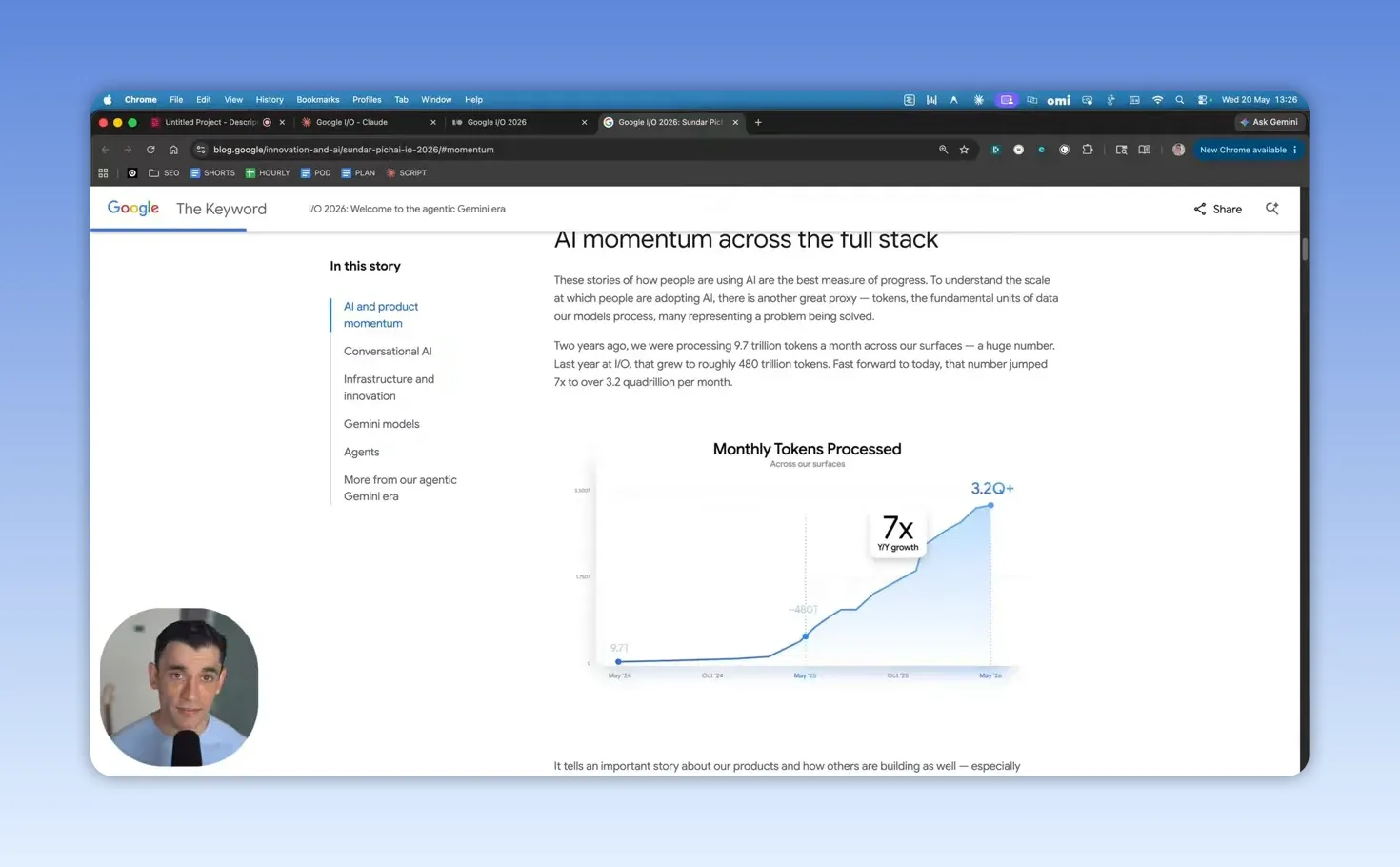Viewport: 1400px width, 867px height.
Task: Open the SEO bookmarks folder
Action: coord(164,173)
